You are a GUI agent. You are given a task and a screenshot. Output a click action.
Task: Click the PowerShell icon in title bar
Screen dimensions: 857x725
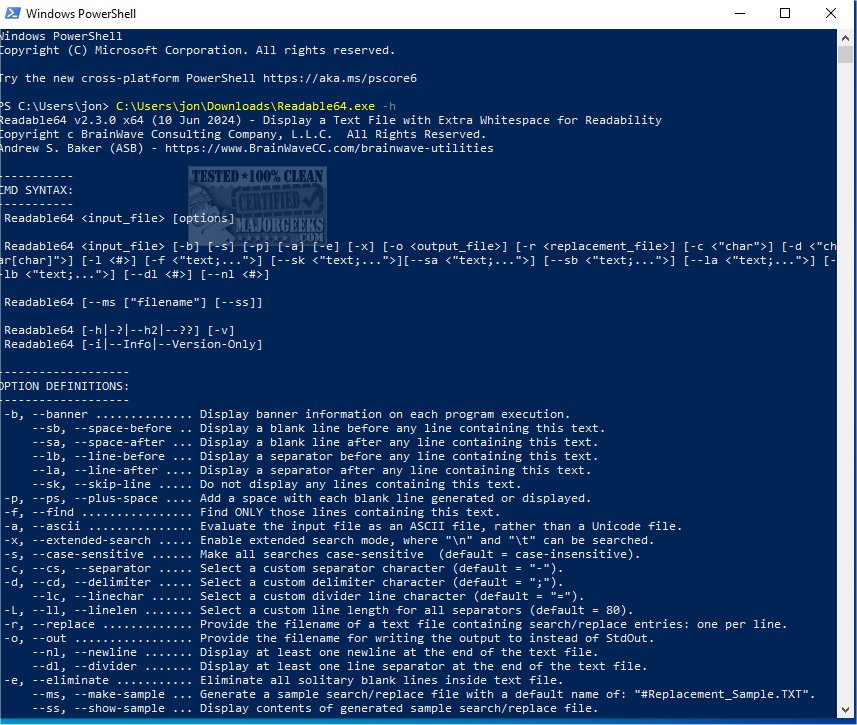(11, 14)
